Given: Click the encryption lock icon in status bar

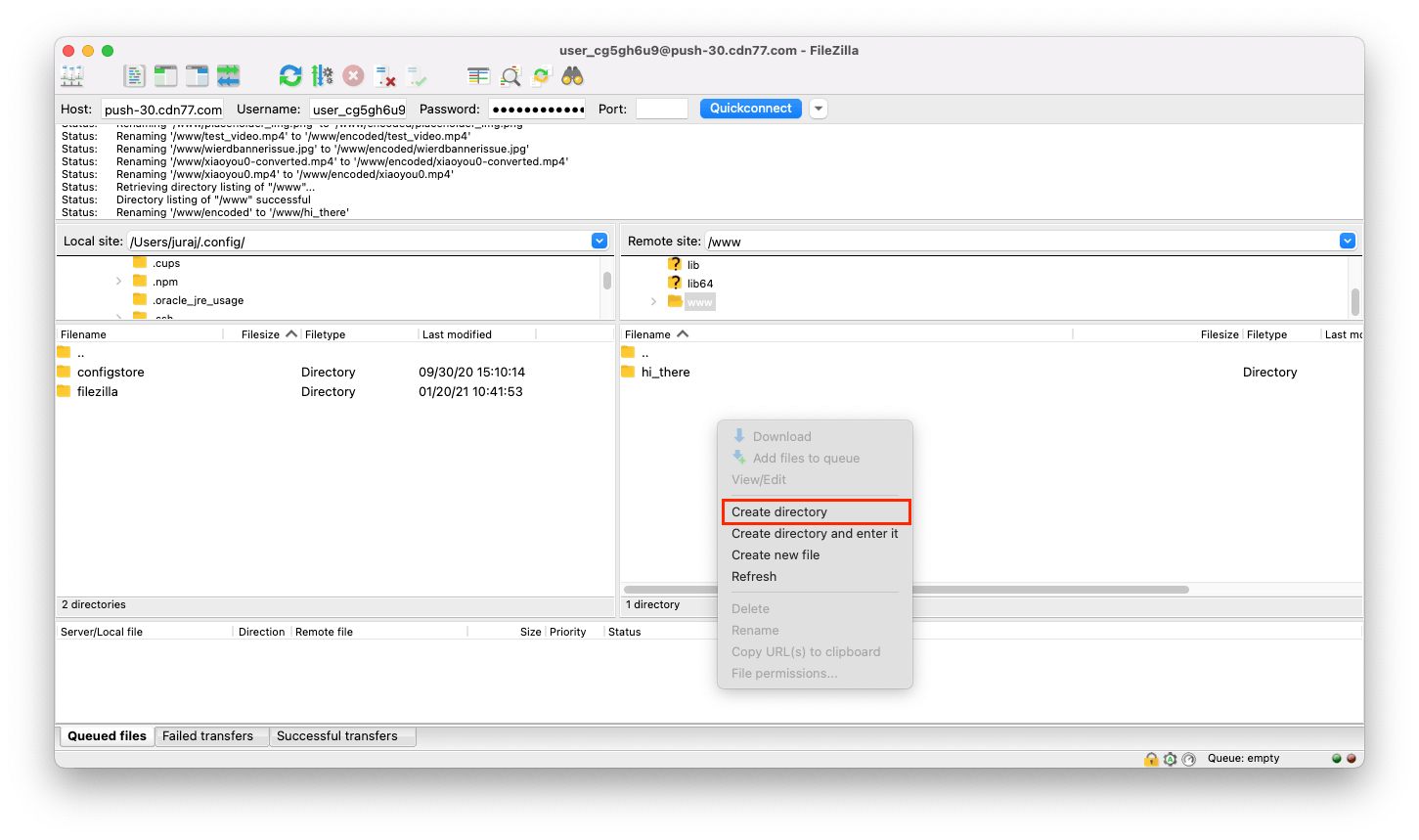Looking at the screenshot, I should tap(1151, 759).
